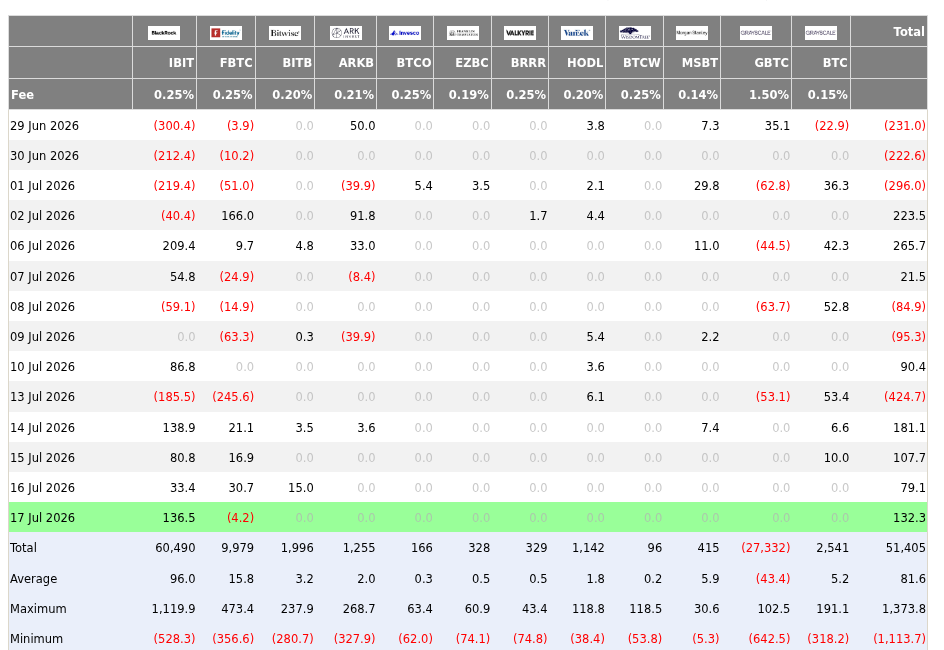Click the Invesco logo icon
The width and height of the screenshot is (944, 650).
point(405,32)
